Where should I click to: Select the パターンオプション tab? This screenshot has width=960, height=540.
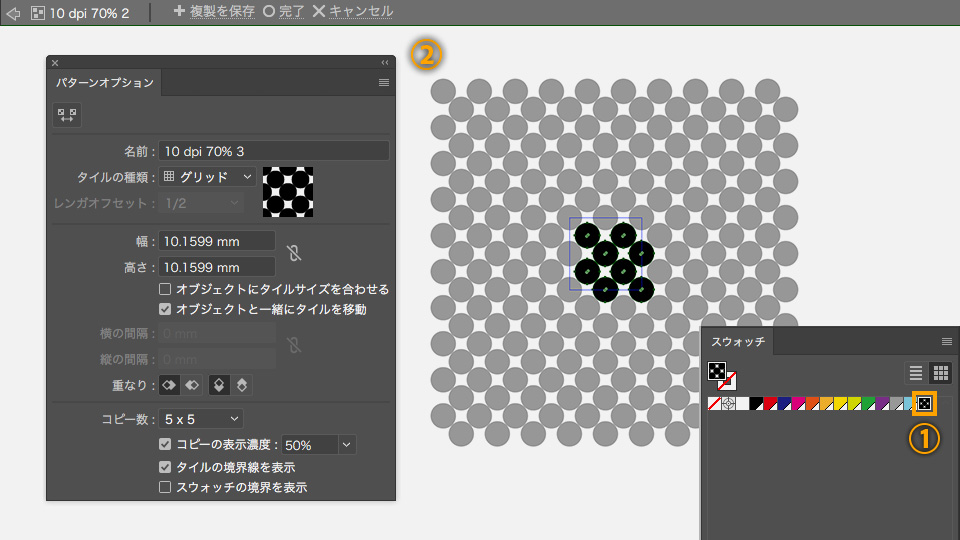[x=105, y=83]
